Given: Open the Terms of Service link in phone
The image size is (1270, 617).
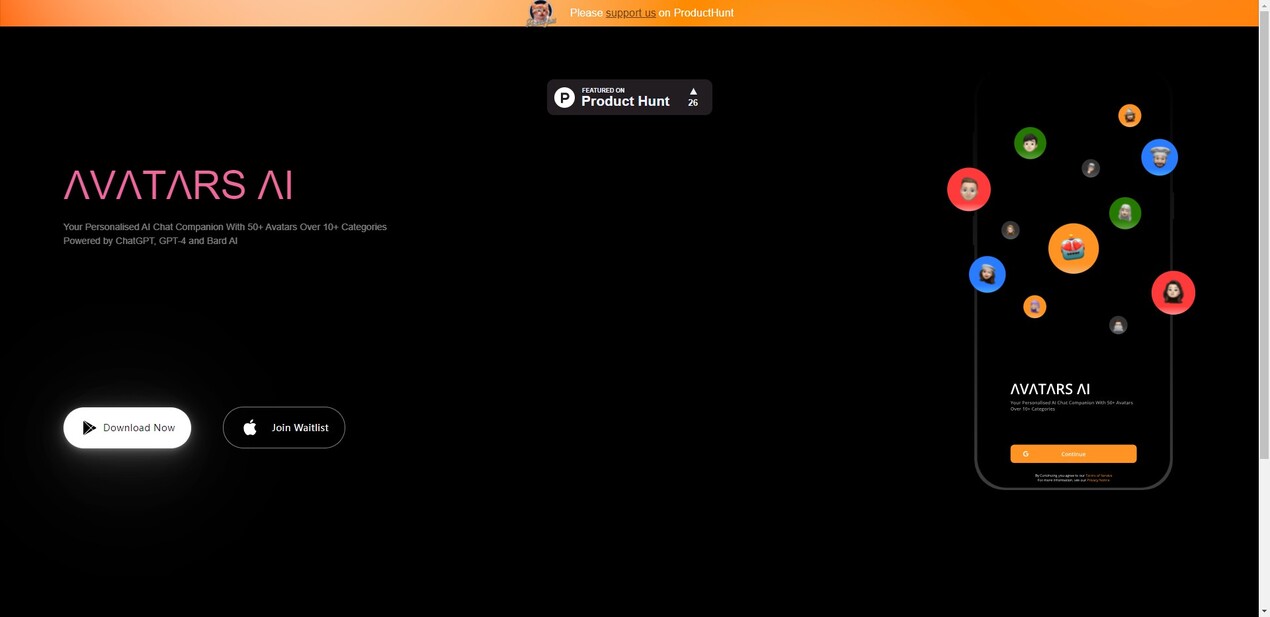Looking at the screenshot, I should [1098, 475].
